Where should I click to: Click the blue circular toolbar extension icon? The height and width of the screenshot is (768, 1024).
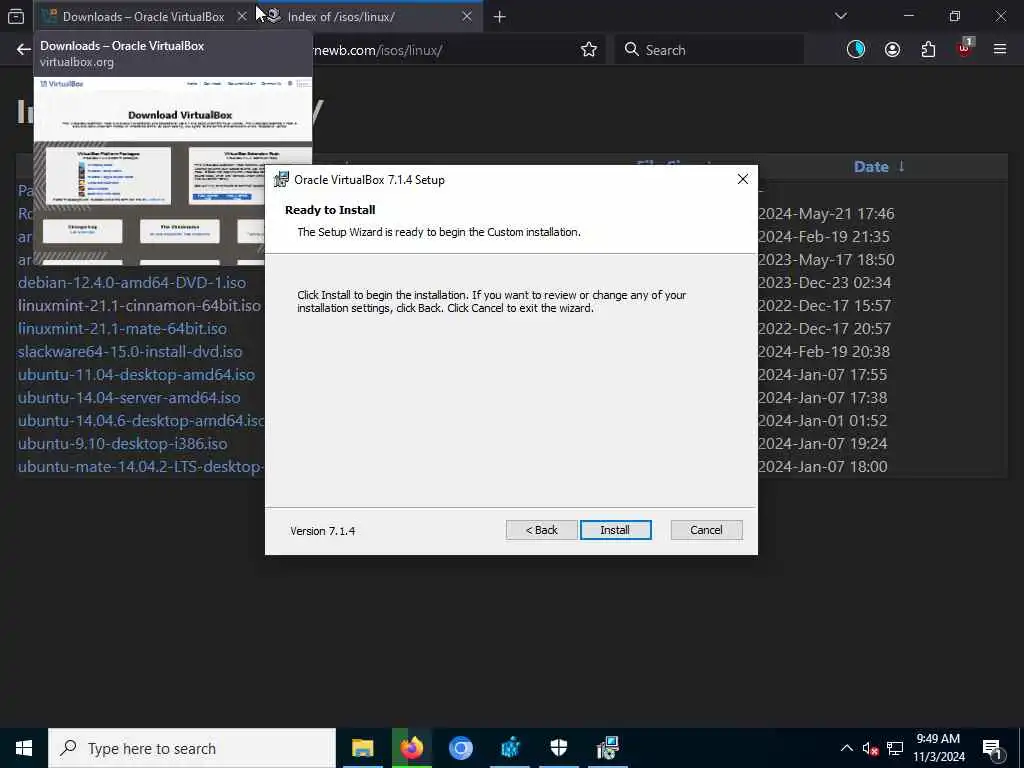pyautogui.click(x=856, y=50)
